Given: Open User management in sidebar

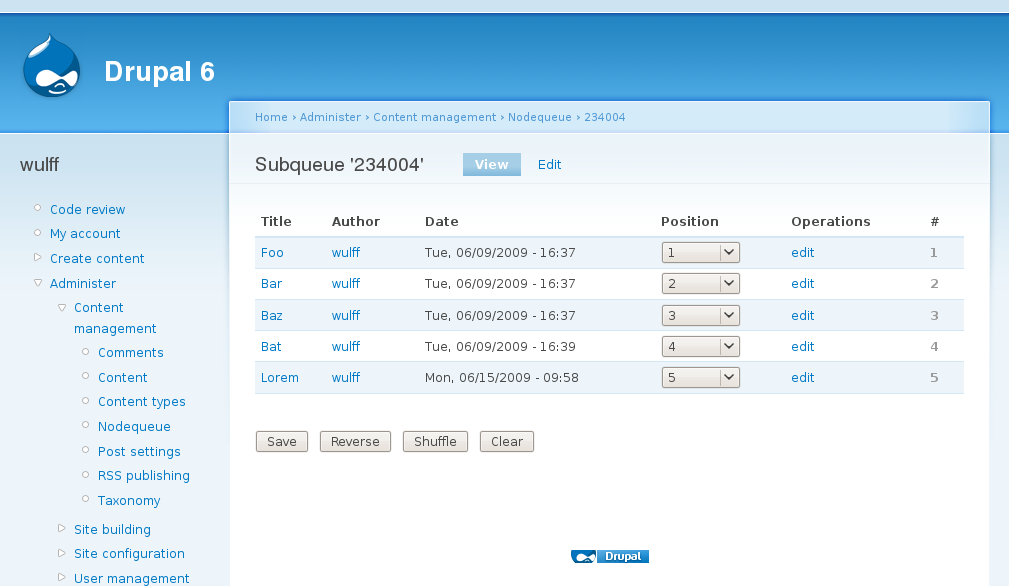Looking at the screenshot, I should pyautogui.click(x=131, y=578).
